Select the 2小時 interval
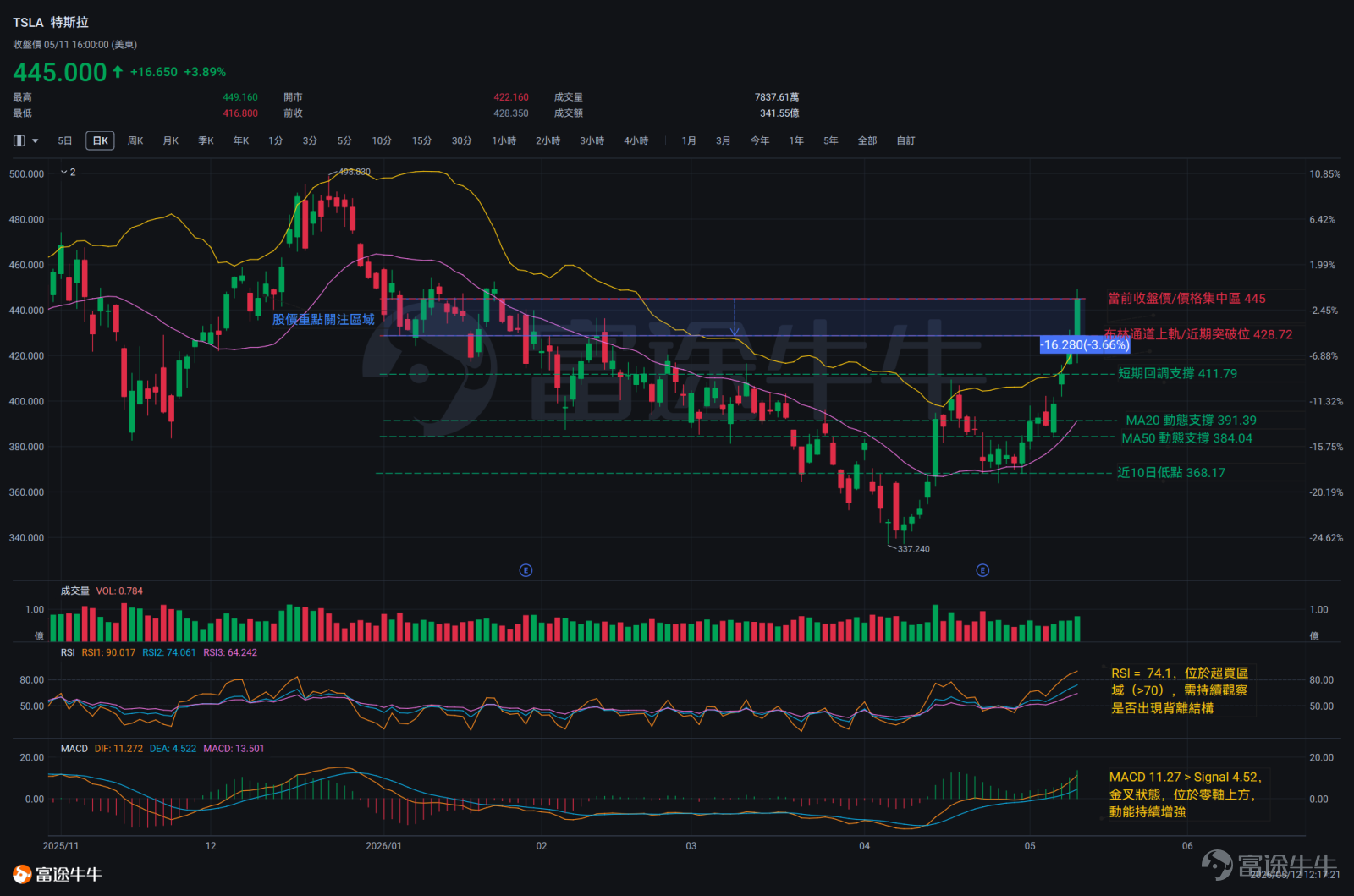This screenshot has height=896, width=1354. pos(548,140)
